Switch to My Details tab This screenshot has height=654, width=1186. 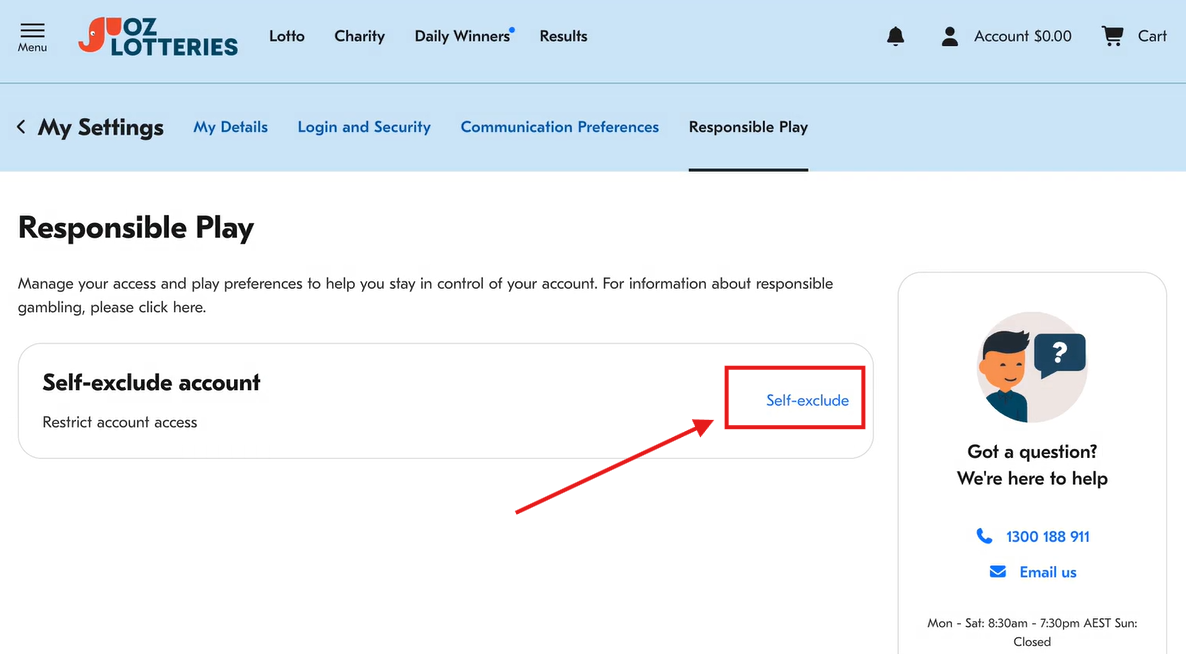click(231, 127)
